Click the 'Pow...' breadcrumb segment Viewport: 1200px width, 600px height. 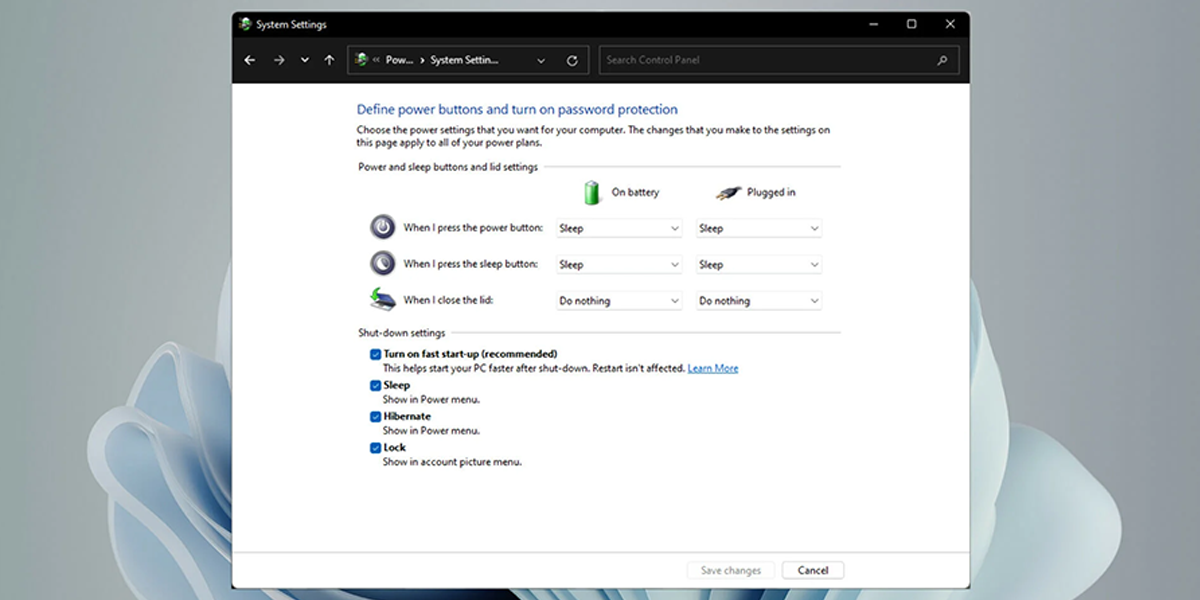[399, 60]
